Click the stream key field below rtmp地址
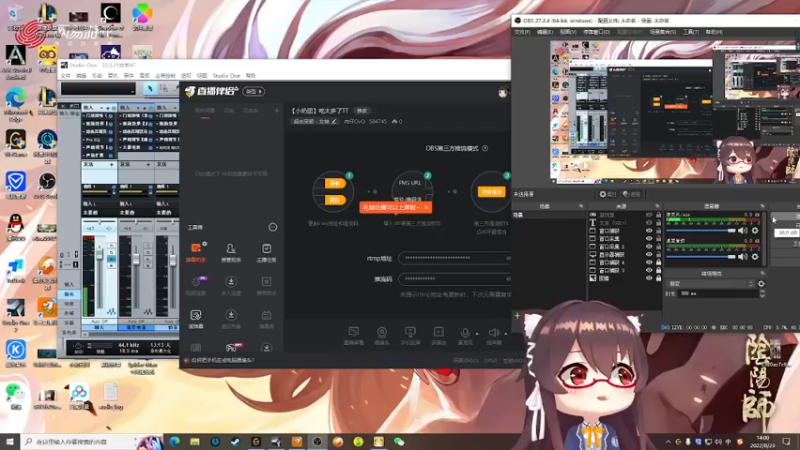 pyautogui.click(x=455, y=279)
